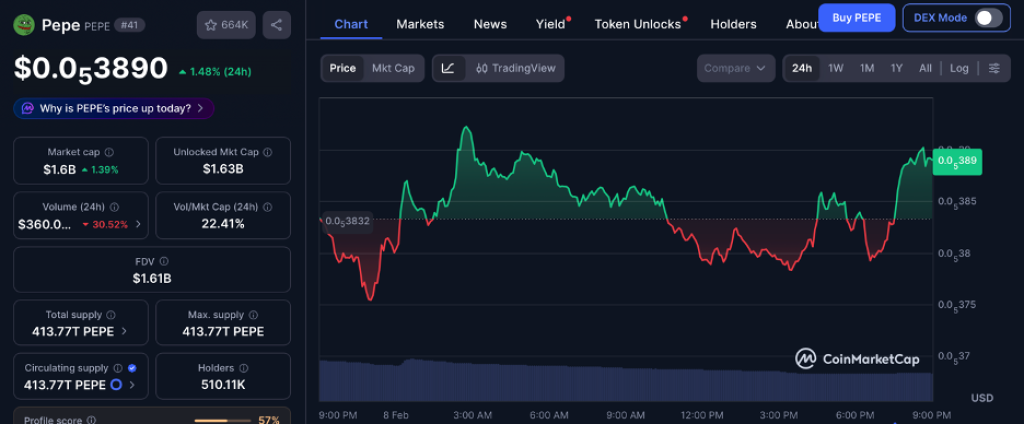Toggle the DEX Mode switch
This screenshot has width=1024, height=424.
(x=987, y=18)
